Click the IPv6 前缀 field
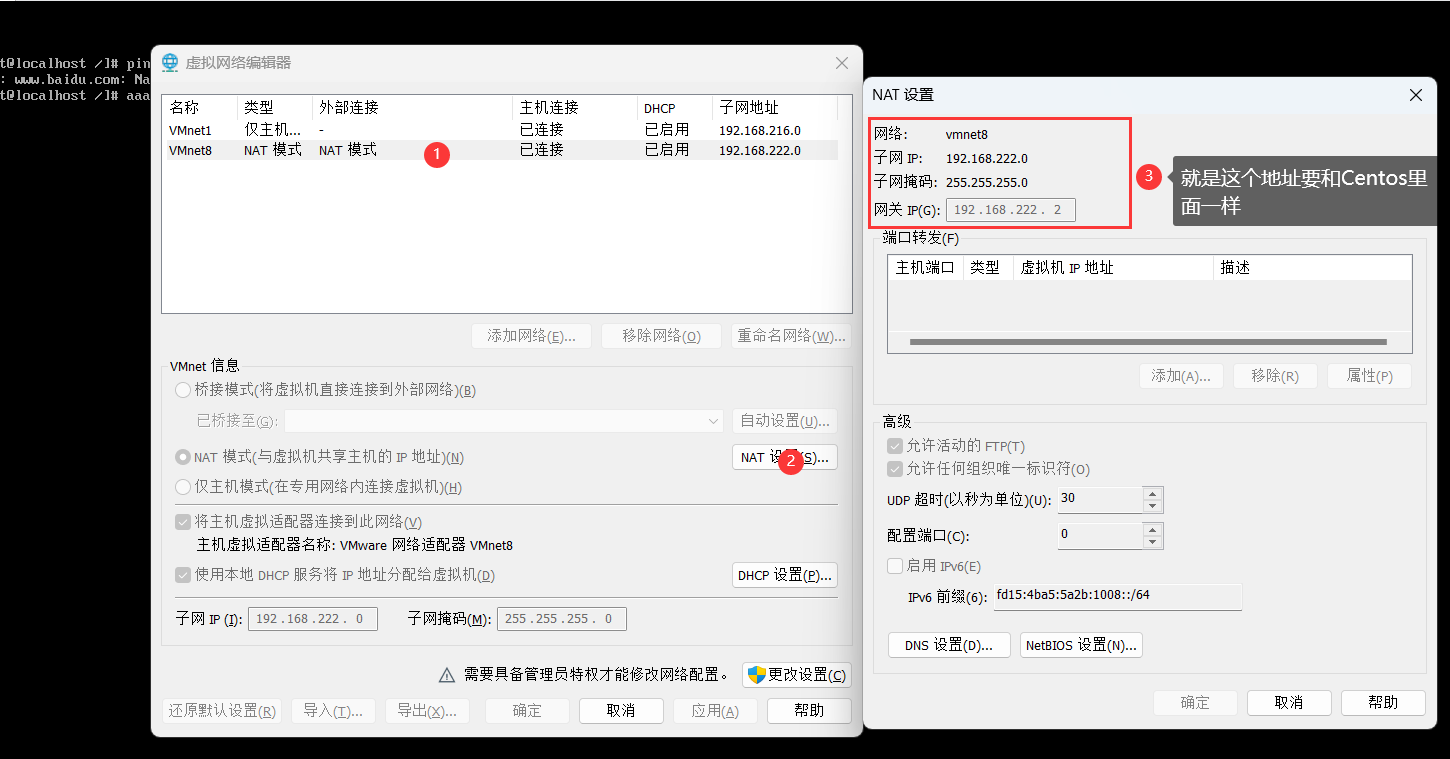 tap(1116, 596)
